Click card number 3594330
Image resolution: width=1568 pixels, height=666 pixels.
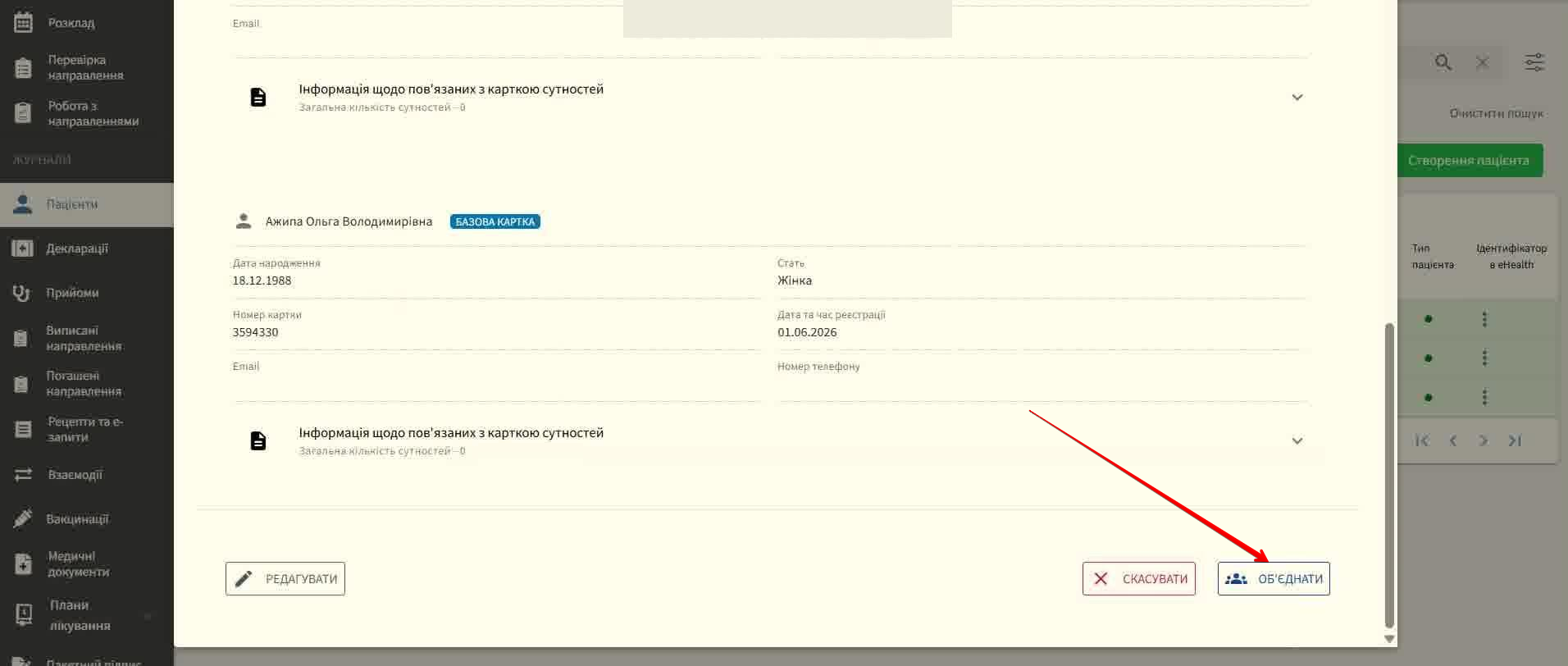pos(255,332)
